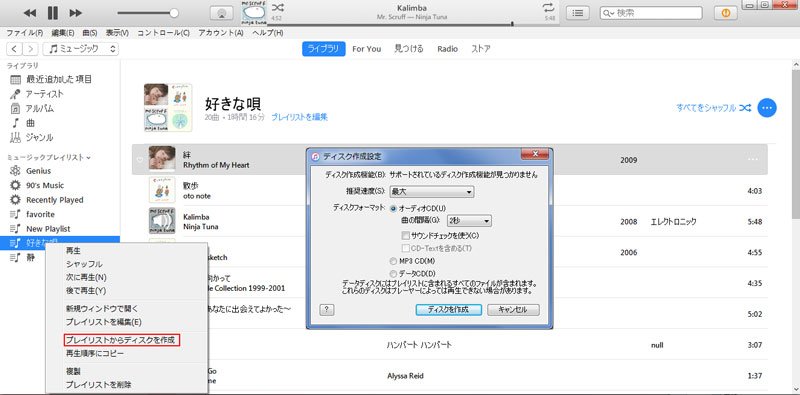Open ヘルプ menu
Viewport: 800px width, 395px height.
tap(267, 33)
